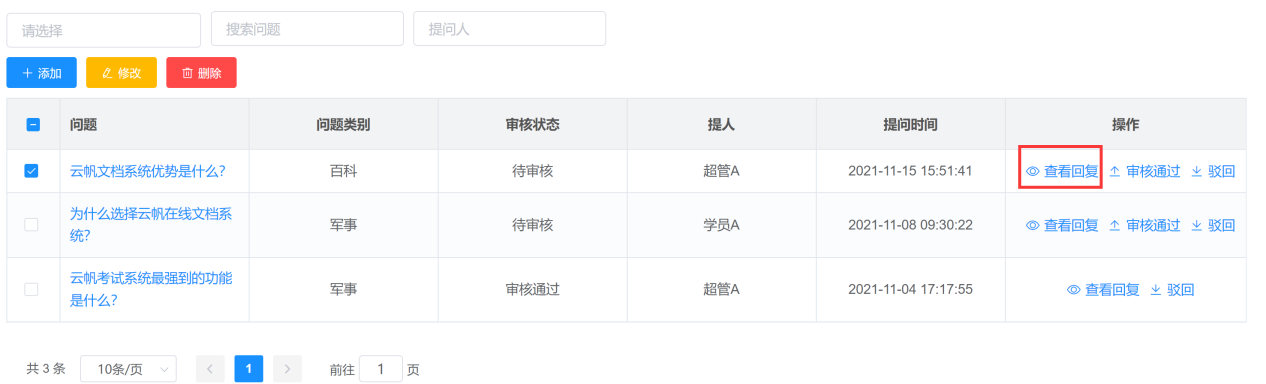This screenshot has width=1266, height=384.
Task: Open the 请选择 dropdown filter
Action: tap(103, 30)
